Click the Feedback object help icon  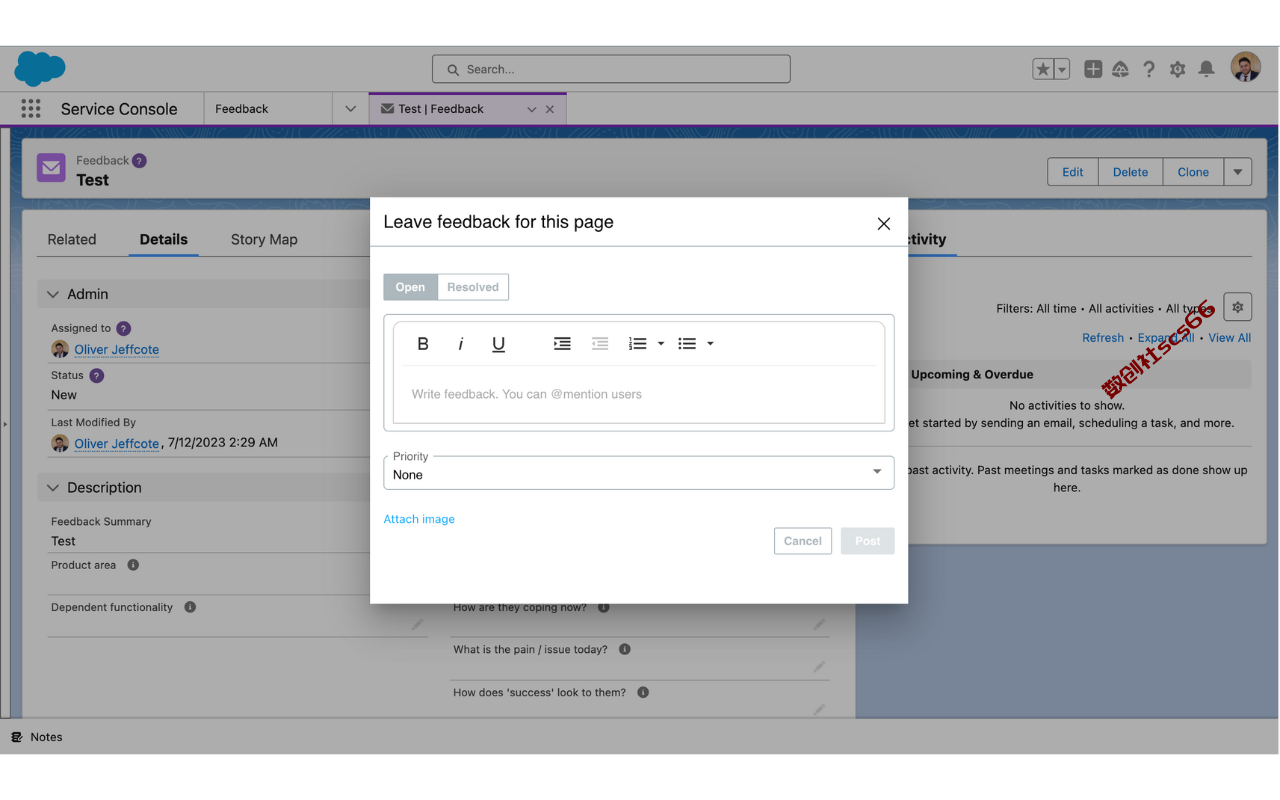pyautogui.click(x=139, y=160)
